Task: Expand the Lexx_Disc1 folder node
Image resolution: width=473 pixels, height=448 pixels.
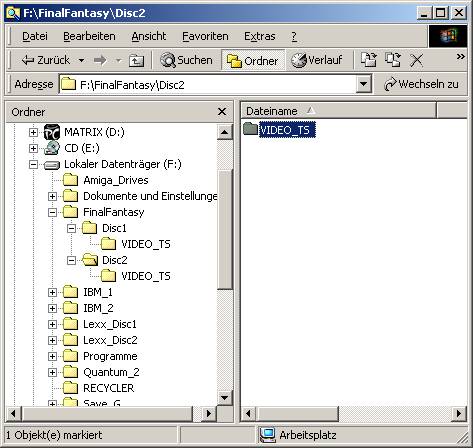Action: pos(52,324)
